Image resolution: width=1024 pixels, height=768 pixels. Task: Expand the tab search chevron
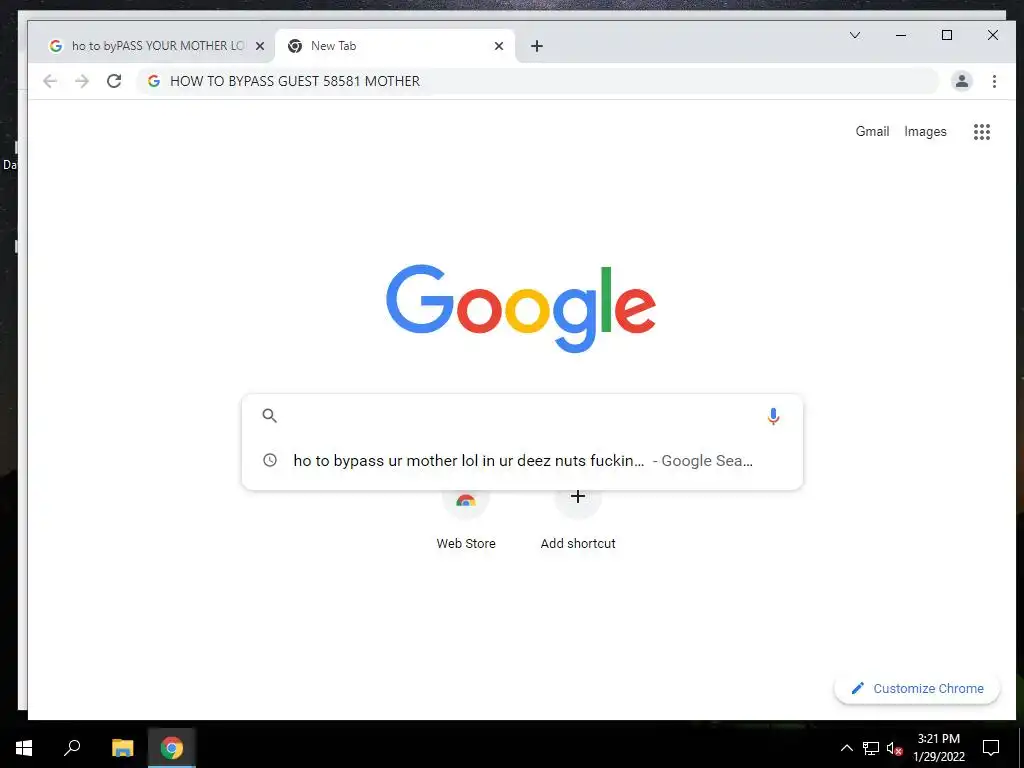[x=854, y=35]
